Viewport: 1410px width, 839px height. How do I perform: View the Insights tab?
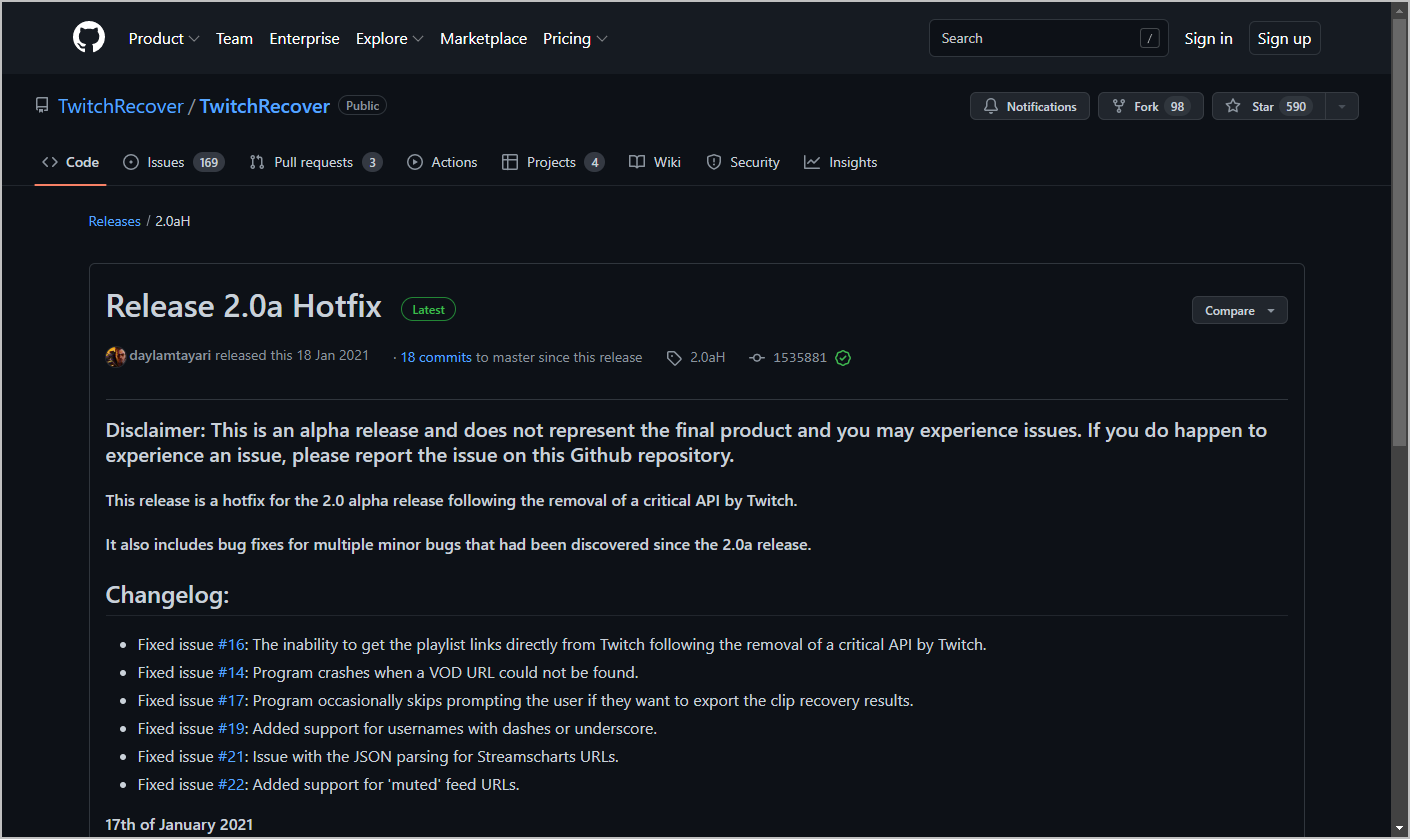coord(841,162)
